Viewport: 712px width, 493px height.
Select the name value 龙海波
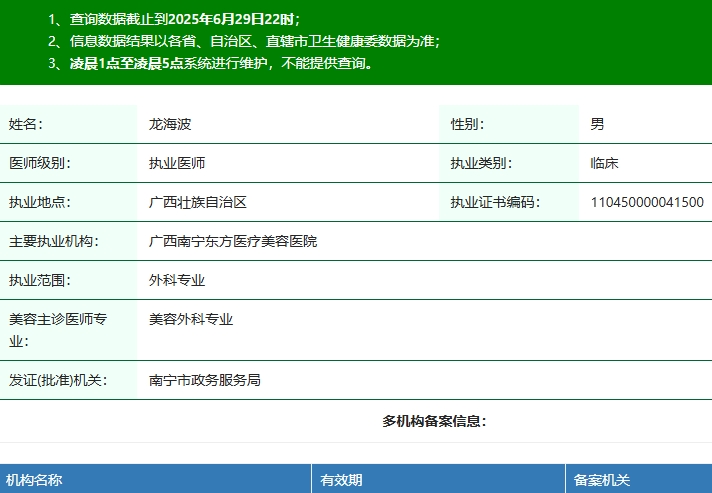point(170,124)
